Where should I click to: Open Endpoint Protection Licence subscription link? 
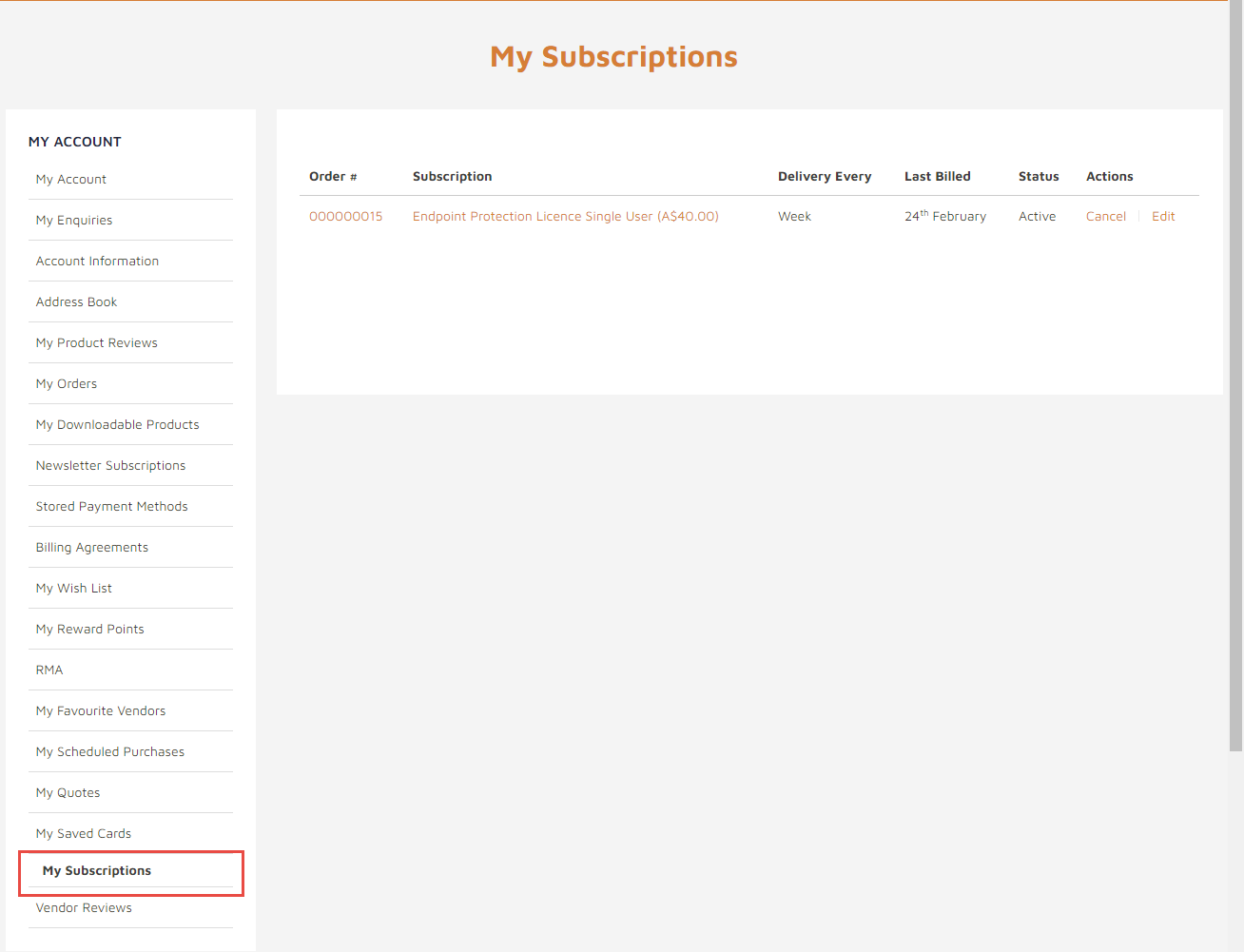pos(566,216)
